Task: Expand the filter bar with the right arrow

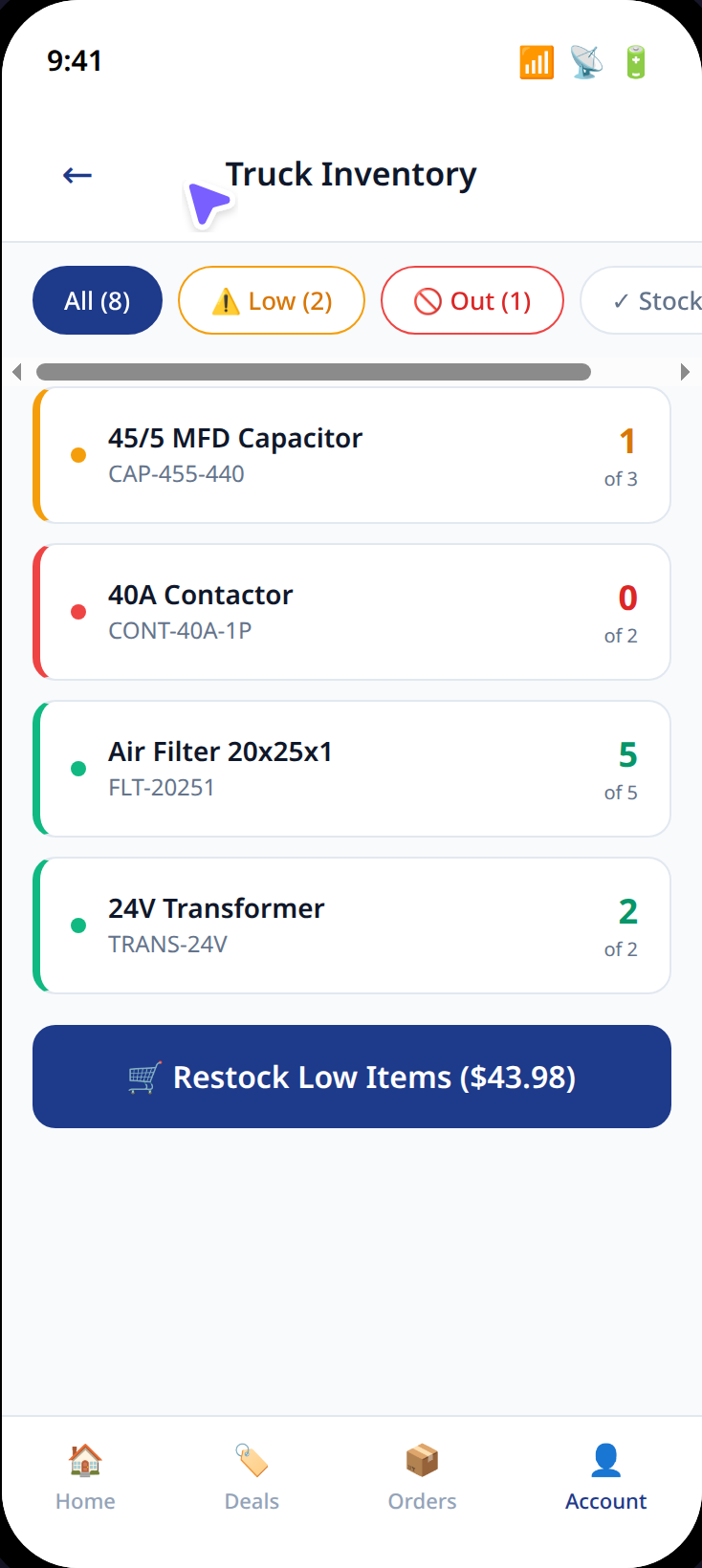Action: [x=685, y=371]
